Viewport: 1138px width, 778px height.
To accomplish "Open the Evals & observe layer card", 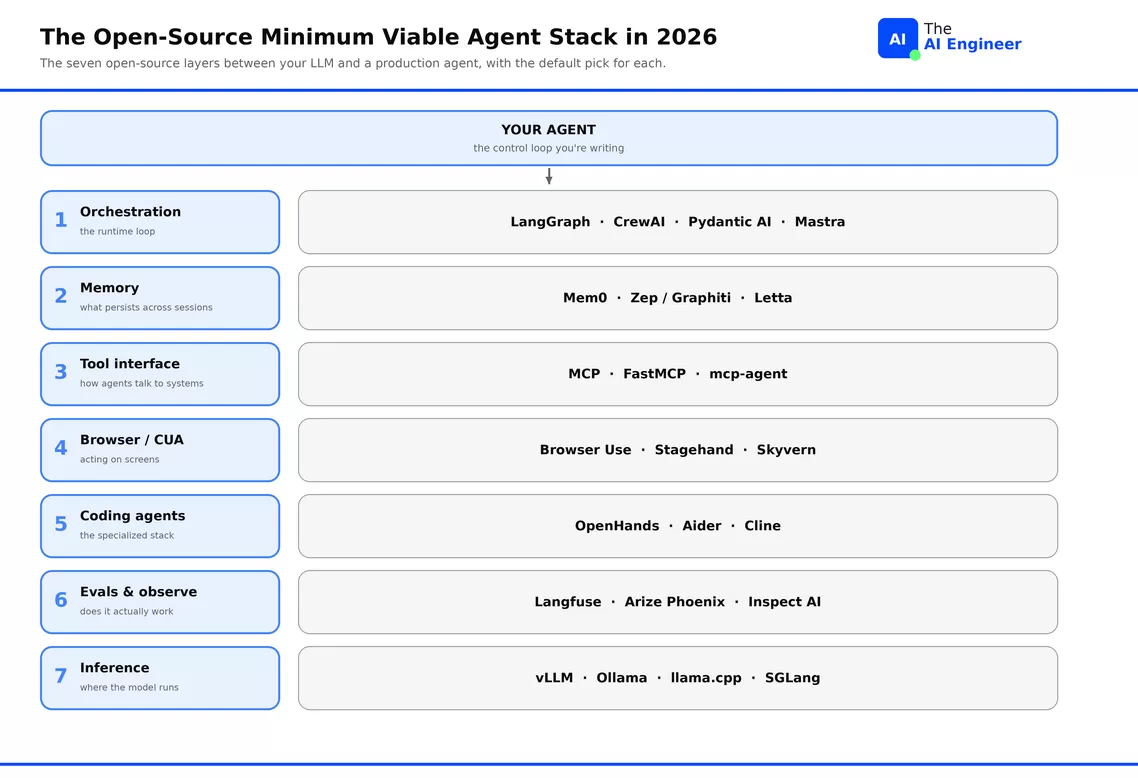I will pos(160,602).
